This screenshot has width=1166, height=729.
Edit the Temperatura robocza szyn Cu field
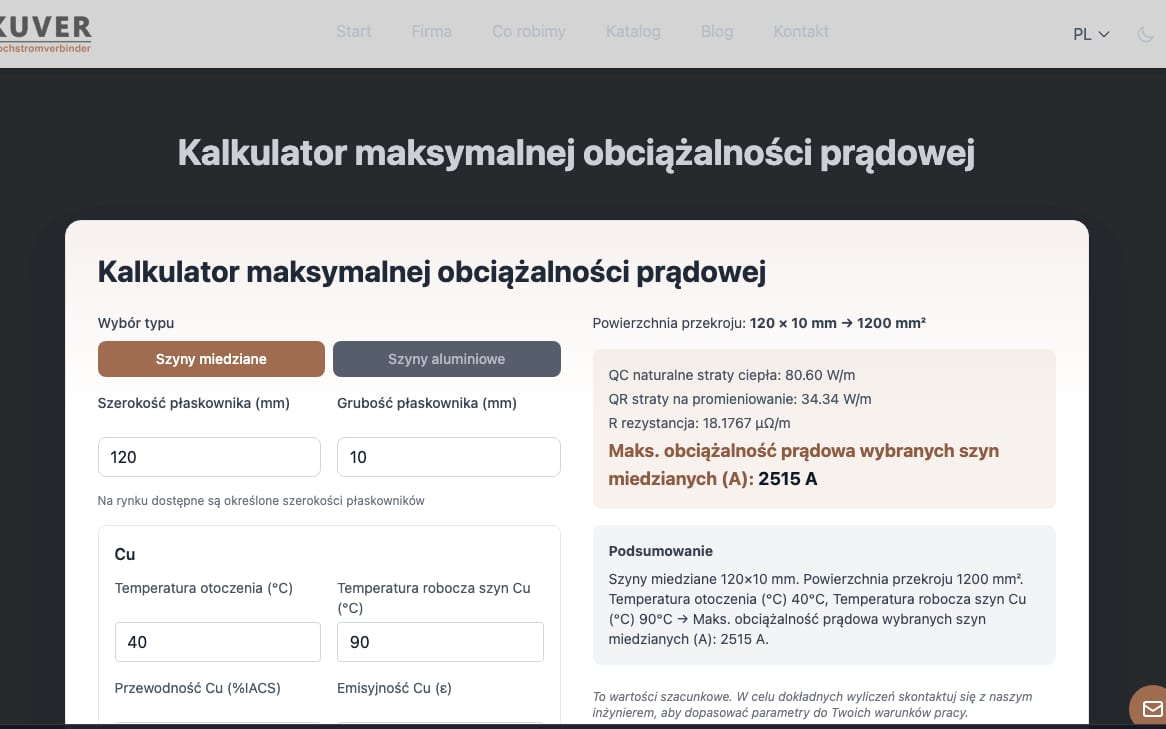point(440,642)
